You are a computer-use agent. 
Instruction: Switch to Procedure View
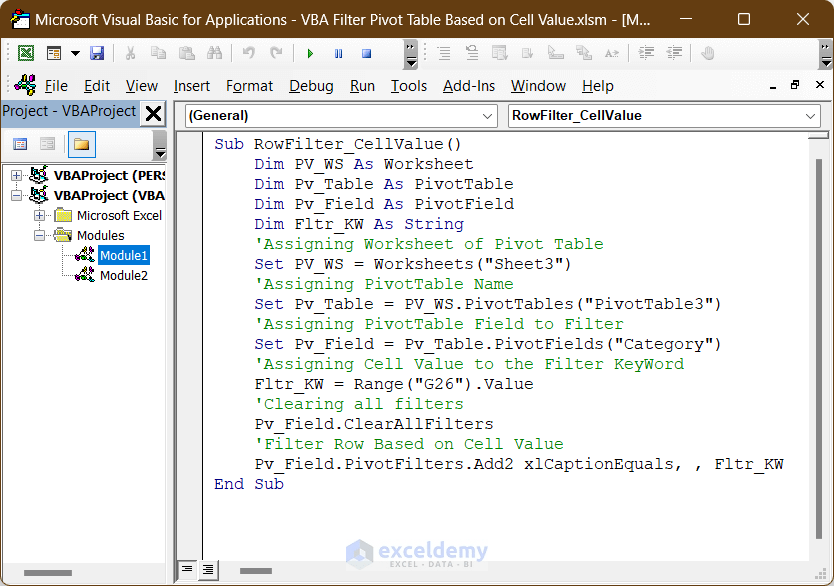tap(188, 570)
